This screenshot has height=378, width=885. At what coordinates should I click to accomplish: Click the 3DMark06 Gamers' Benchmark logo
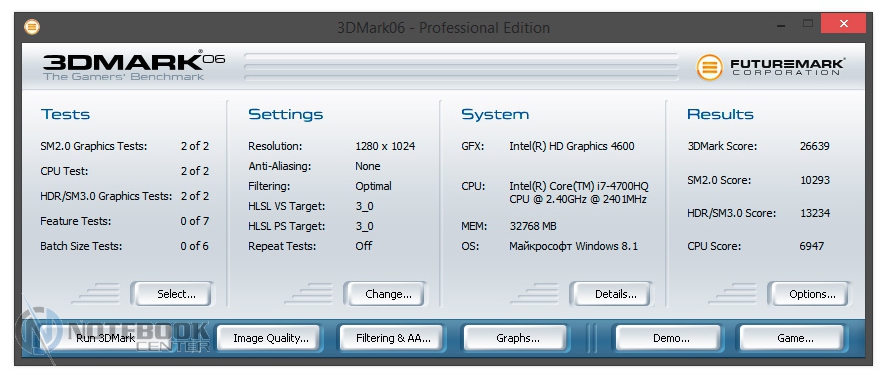pos(134,66)
